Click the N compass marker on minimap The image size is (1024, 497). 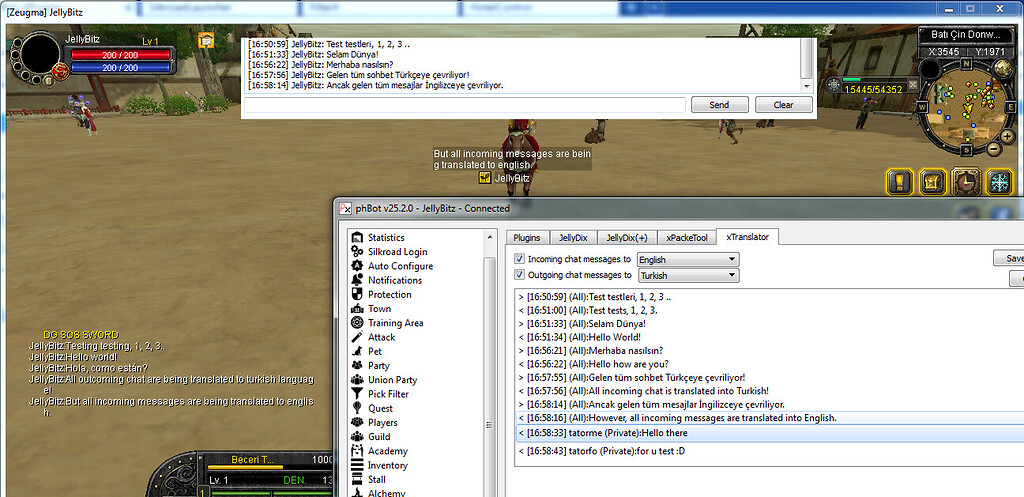tap(965, 63)
